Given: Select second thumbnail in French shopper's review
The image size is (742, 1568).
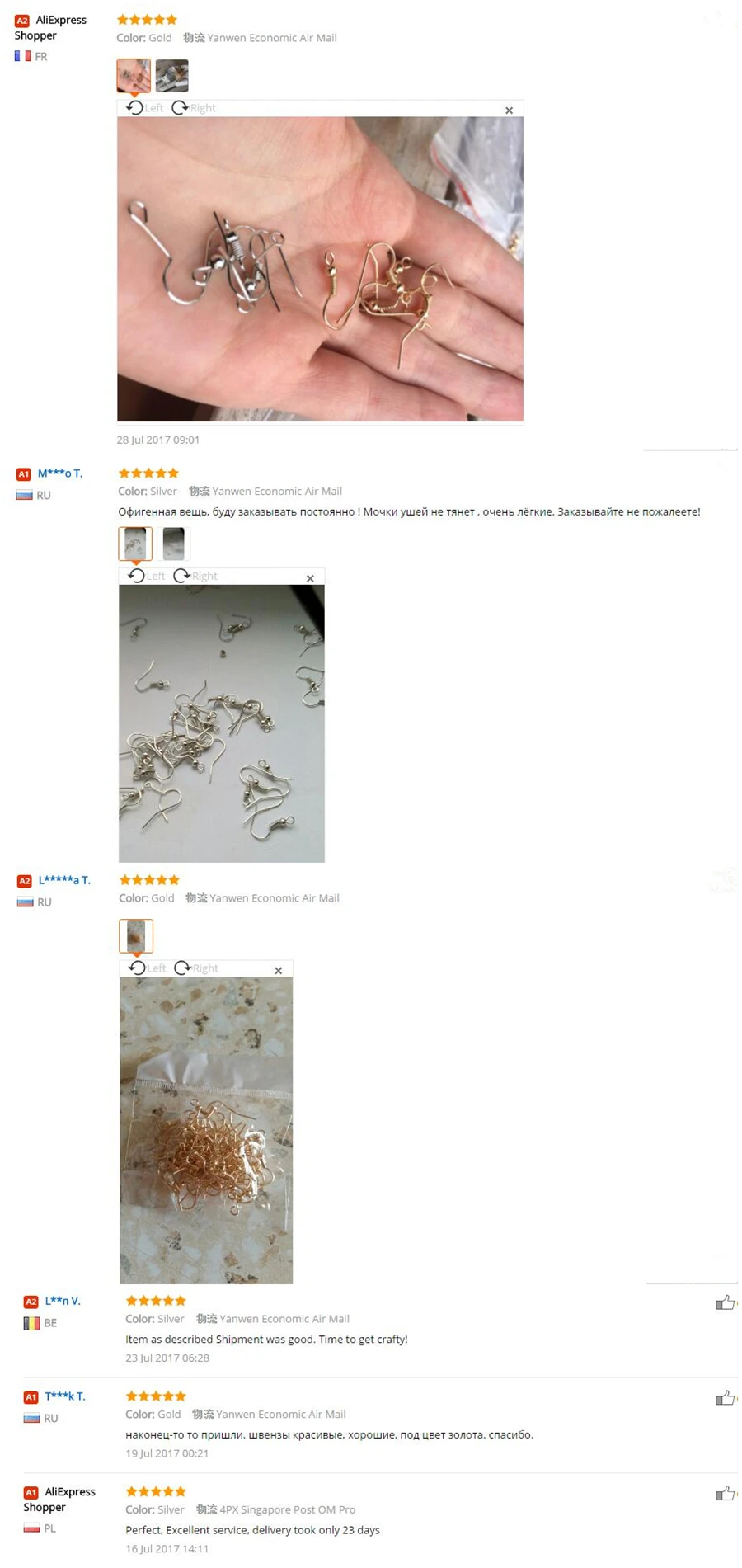Looking at the screenshot, I should tap(171, 76).
